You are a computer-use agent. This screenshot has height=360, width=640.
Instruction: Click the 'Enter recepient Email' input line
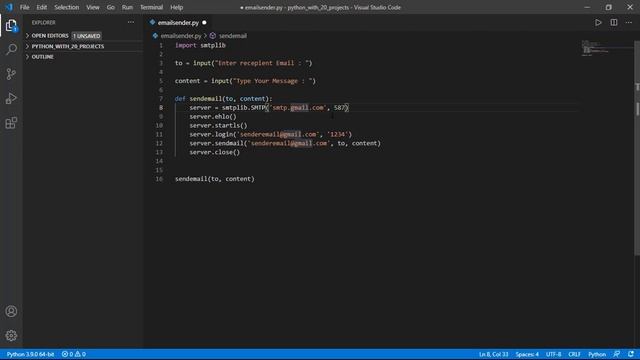click(x=243, y=63)
